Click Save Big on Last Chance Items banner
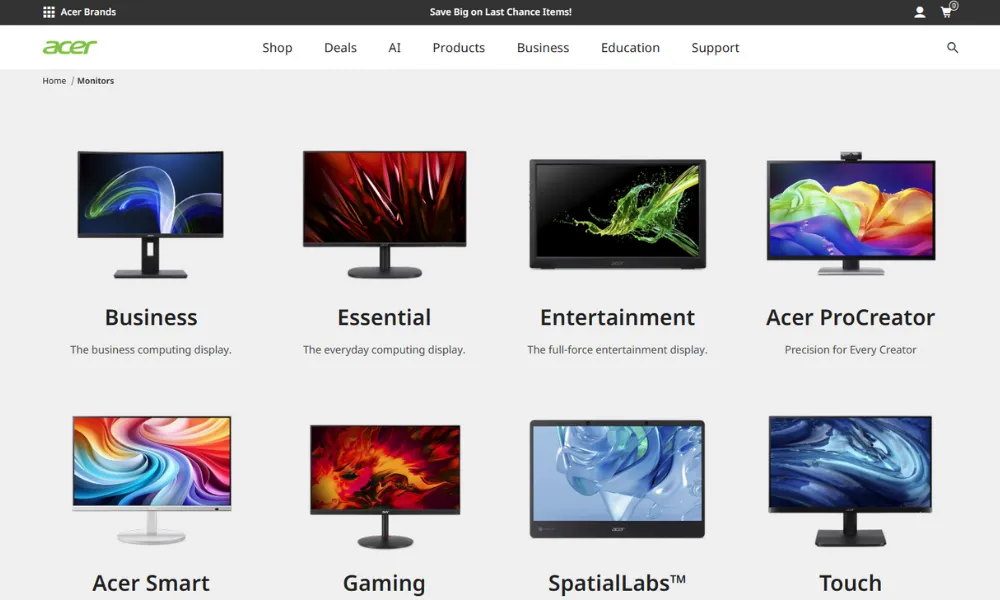 point(500,12)
